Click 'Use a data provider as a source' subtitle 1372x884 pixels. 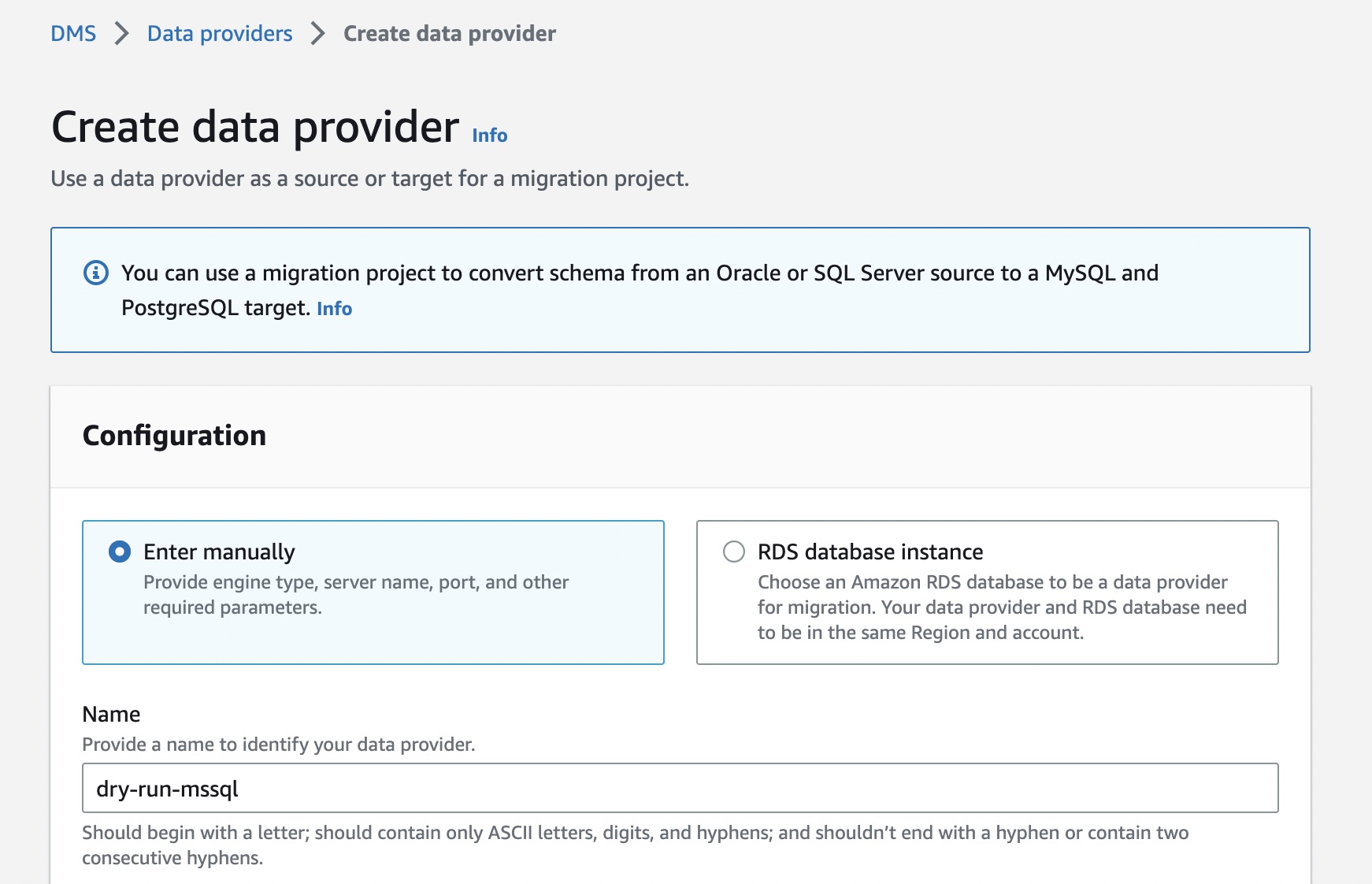click(x=369, y=179)
